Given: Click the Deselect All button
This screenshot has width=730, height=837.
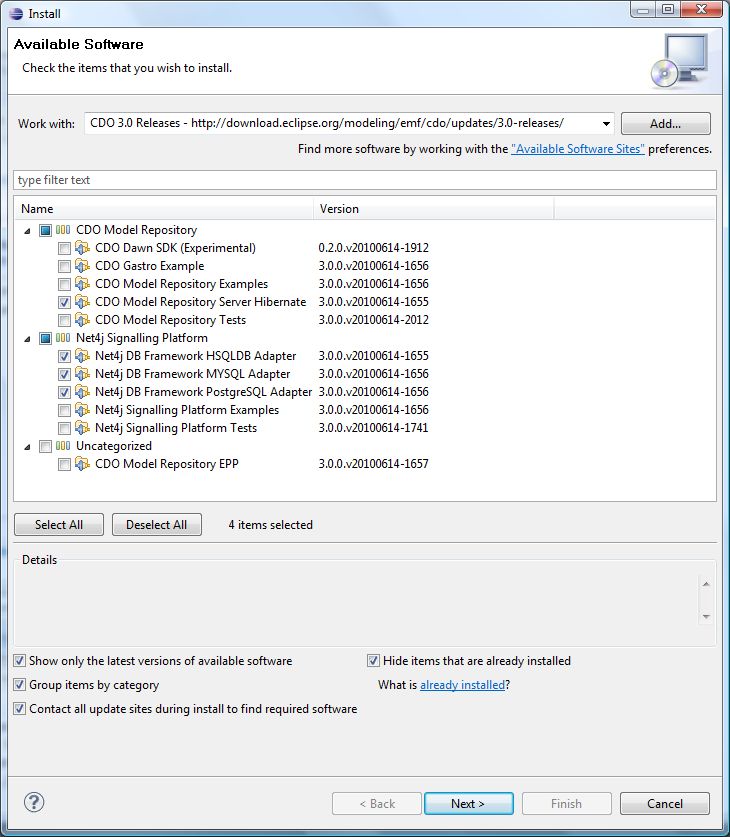Looking at the screenshot, I should pos(156,525).
